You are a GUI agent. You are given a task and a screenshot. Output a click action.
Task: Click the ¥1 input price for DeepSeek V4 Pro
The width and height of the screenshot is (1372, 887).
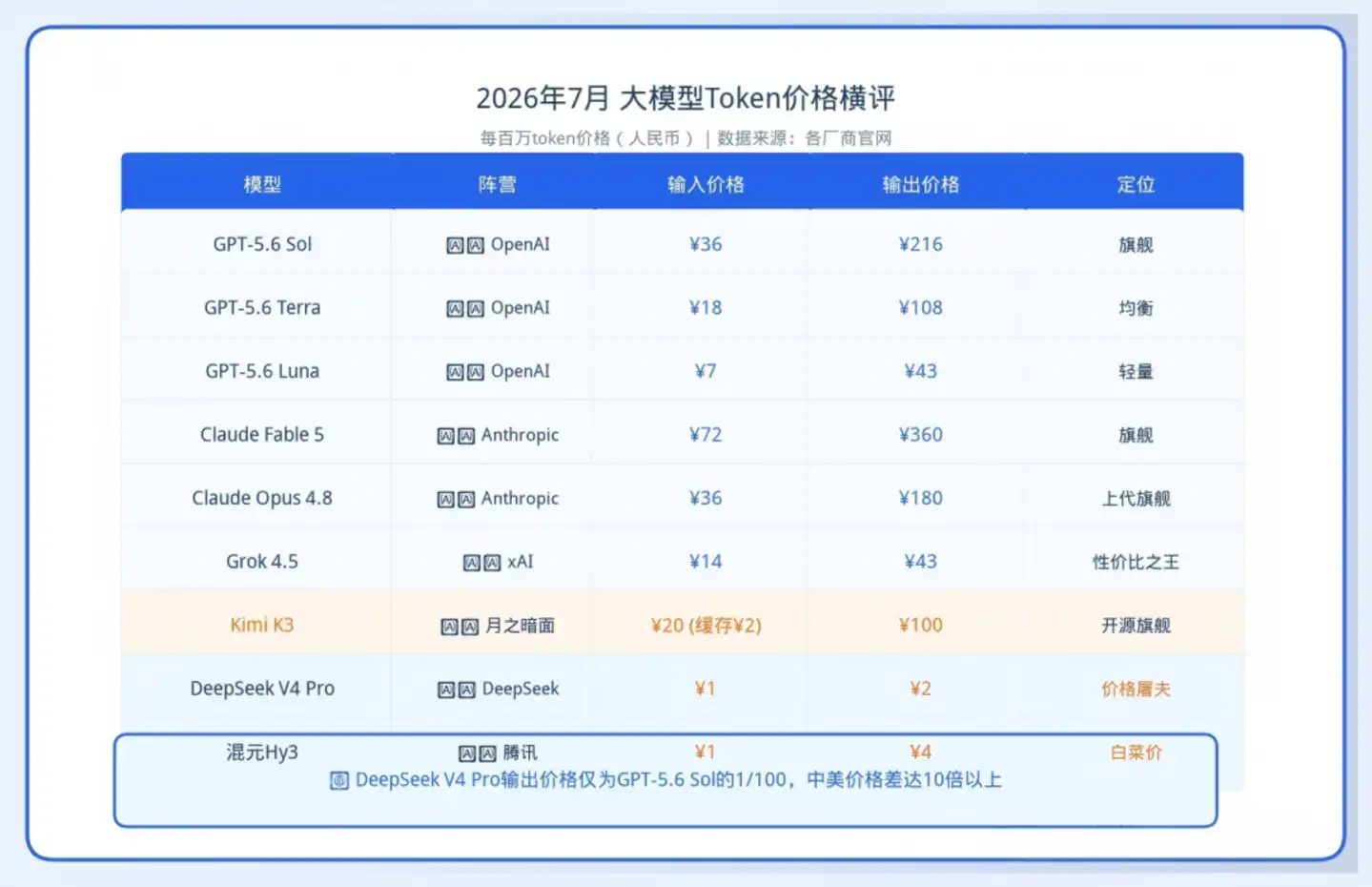click(x=706, y=688)
